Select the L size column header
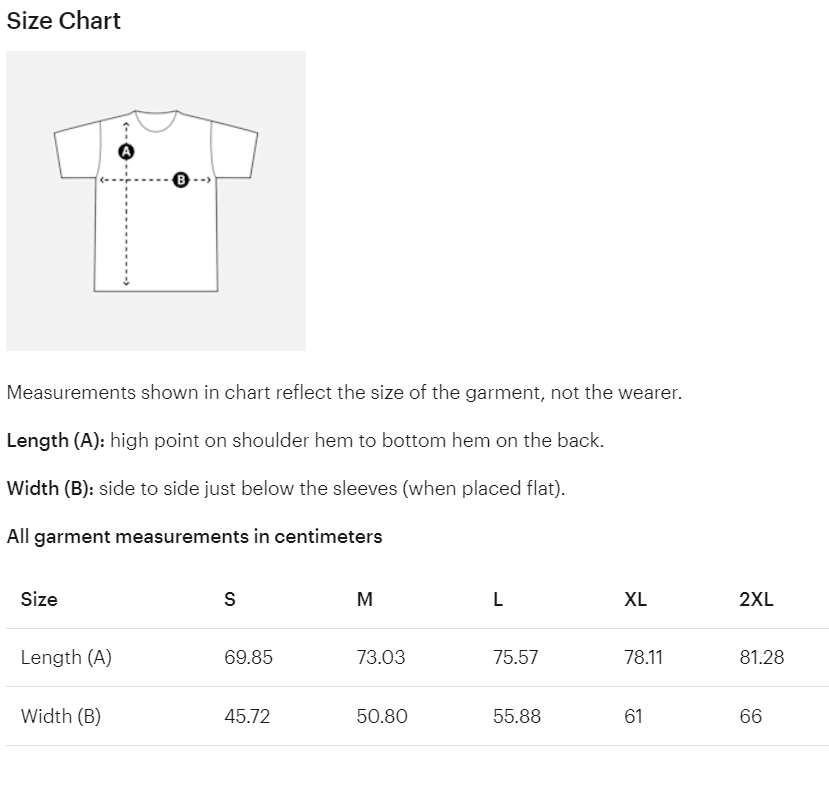This screenshot has height=787, width=829. point(498,600)
